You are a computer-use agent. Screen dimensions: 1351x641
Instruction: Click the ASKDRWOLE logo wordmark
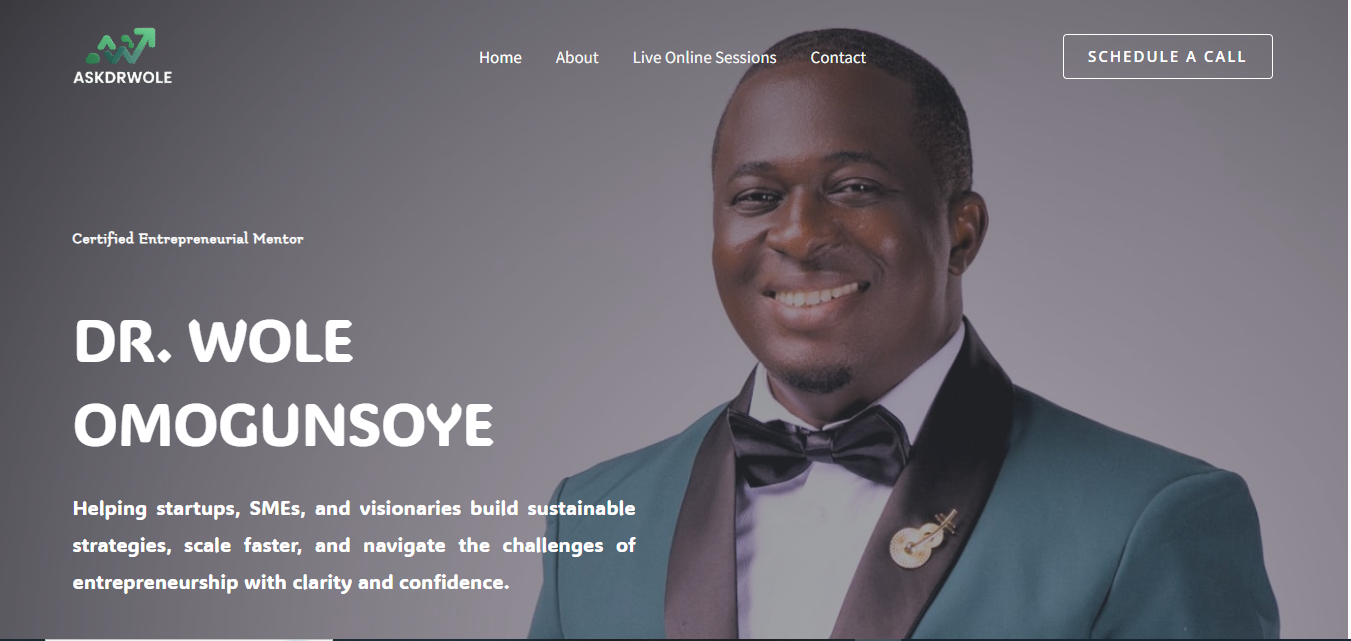[x=123, y=77]
